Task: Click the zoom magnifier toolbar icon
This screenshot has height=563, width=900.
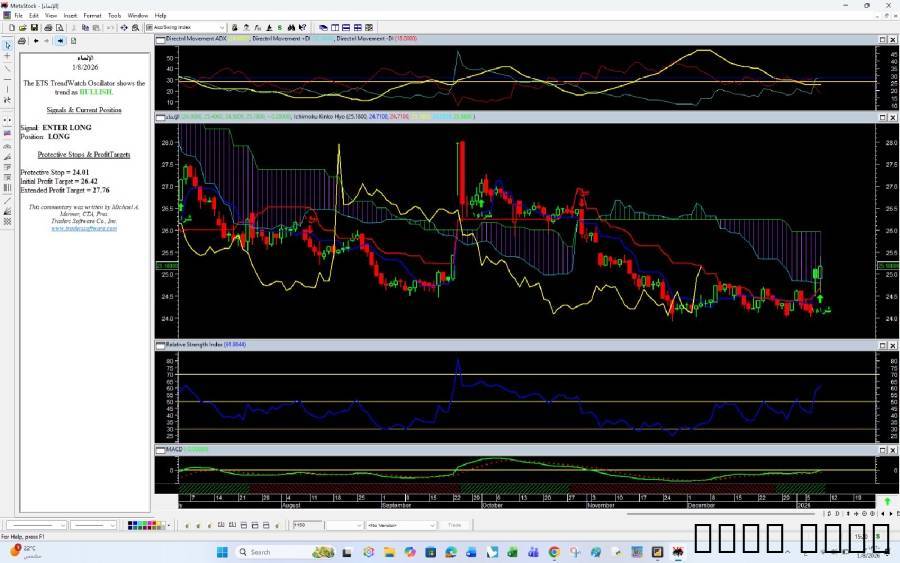Action: (x=135, y=28)
